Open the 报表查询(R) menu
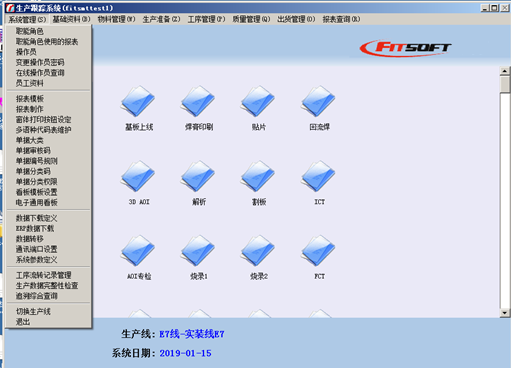Image resolution: width=511 pixels, height=368 pixels. 341,19
